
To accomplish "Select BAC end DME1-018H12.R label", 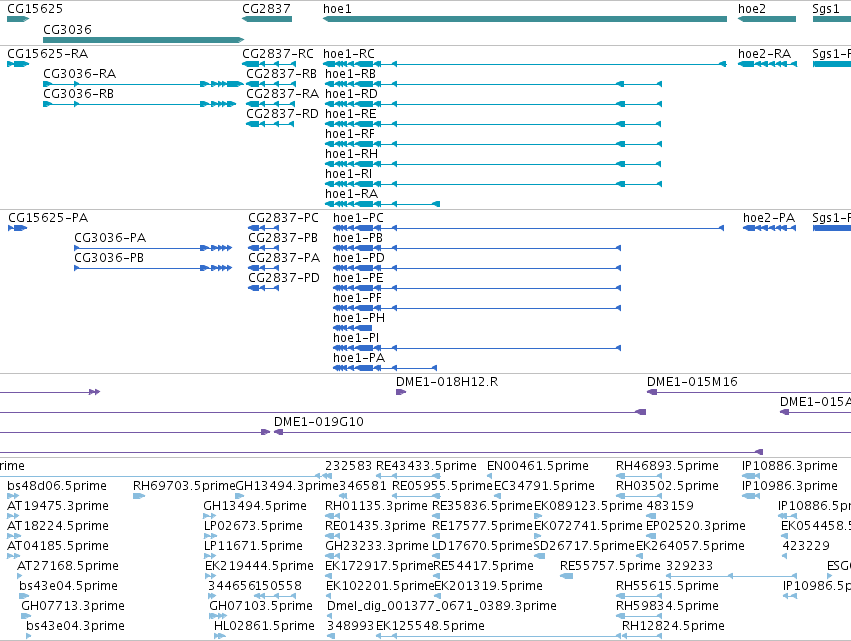I will (x=447, y=382).
